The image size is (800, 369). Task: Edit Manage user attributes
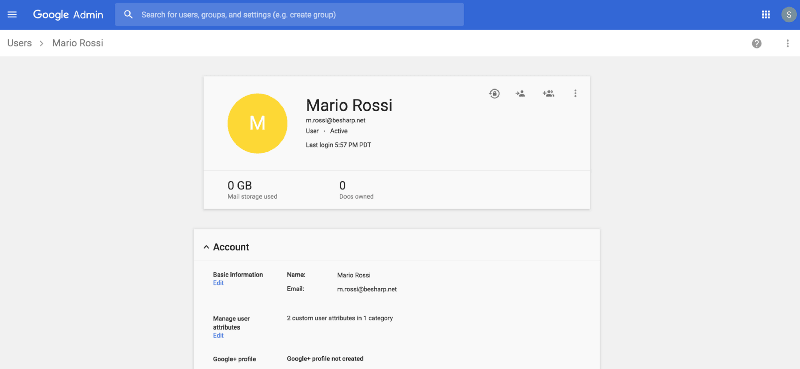[218, 336]
